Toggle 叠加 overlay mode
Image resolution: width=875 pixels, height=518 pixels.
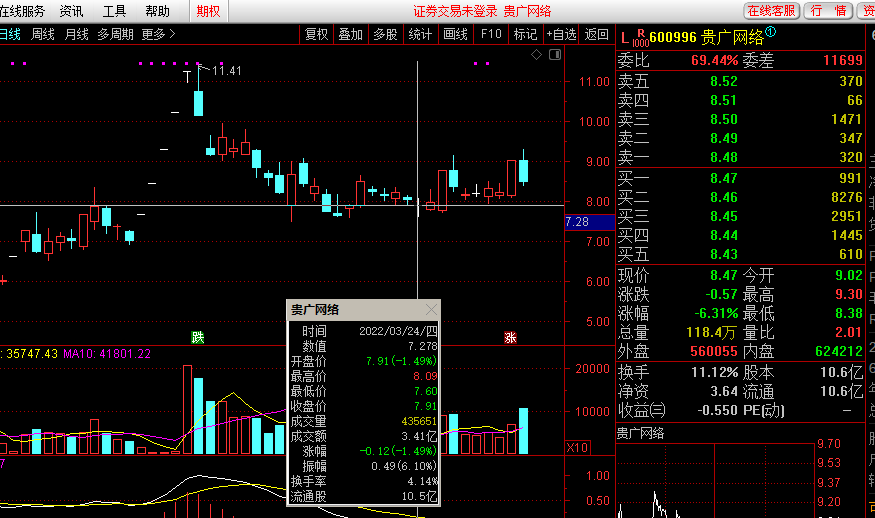tap(350, 34)
